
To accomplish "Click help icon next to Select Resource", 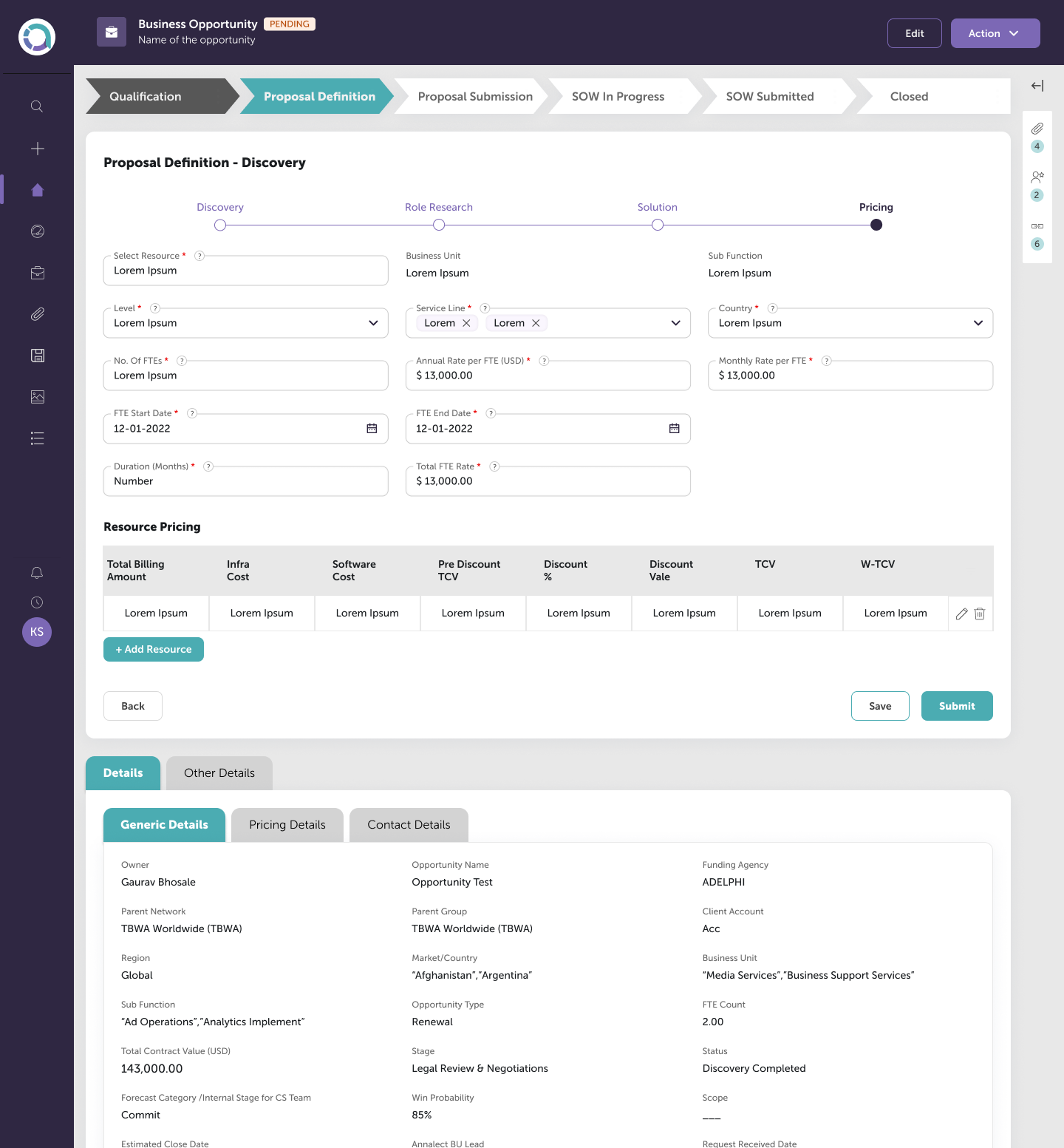I will pos(199,256).
